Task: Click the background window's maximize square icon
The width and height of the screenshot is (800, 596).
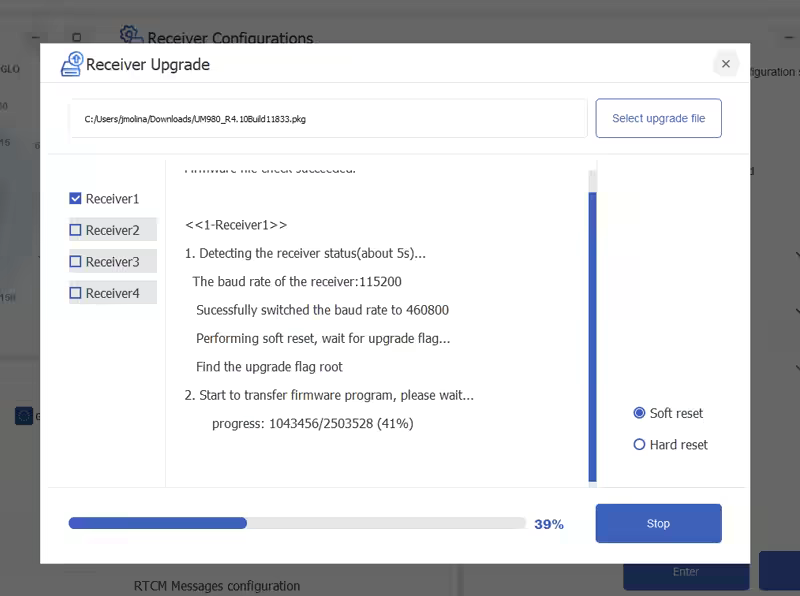Action: click(x=76, y=37)
